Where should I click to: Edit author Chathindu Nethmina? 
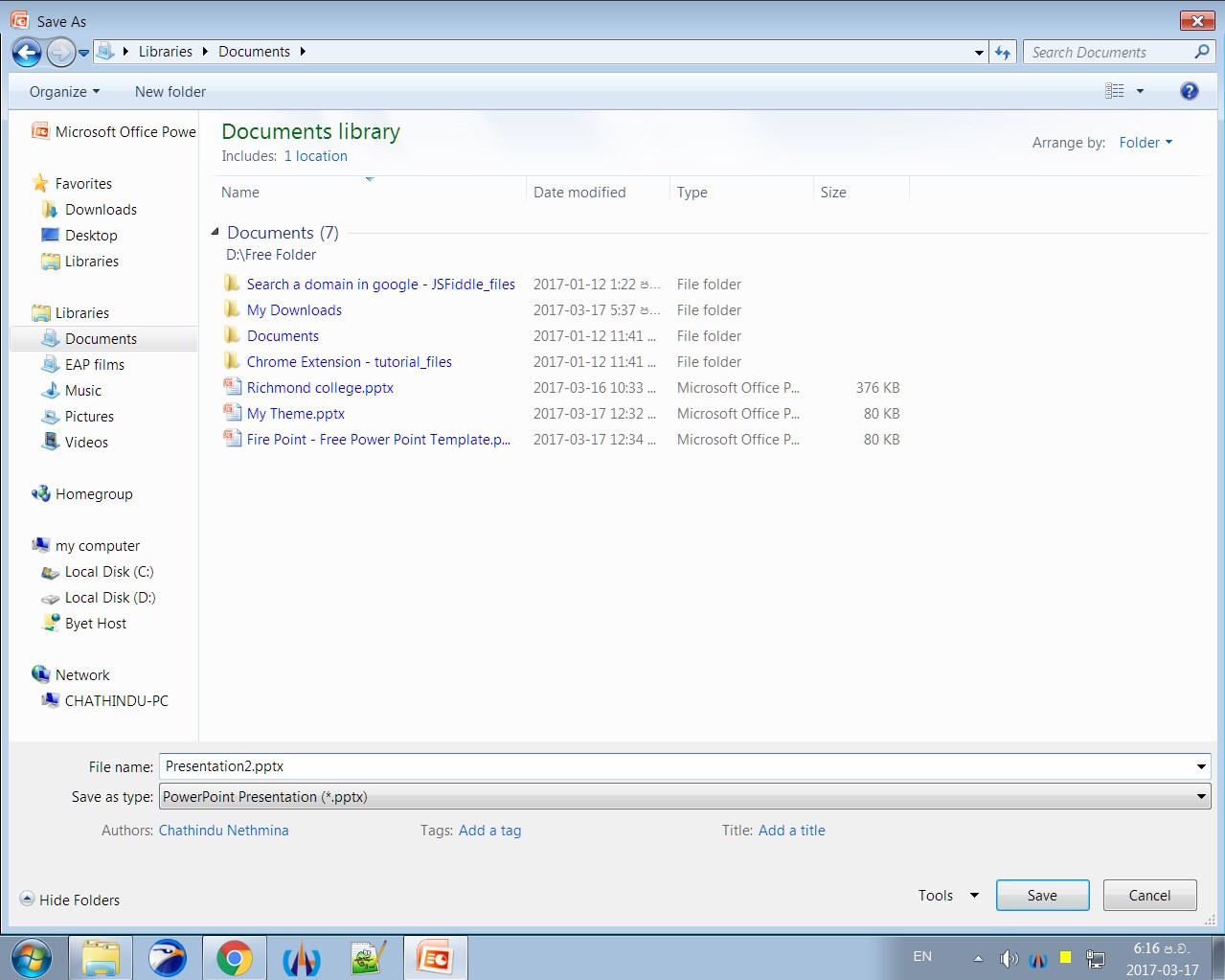[x=223, y=831]
